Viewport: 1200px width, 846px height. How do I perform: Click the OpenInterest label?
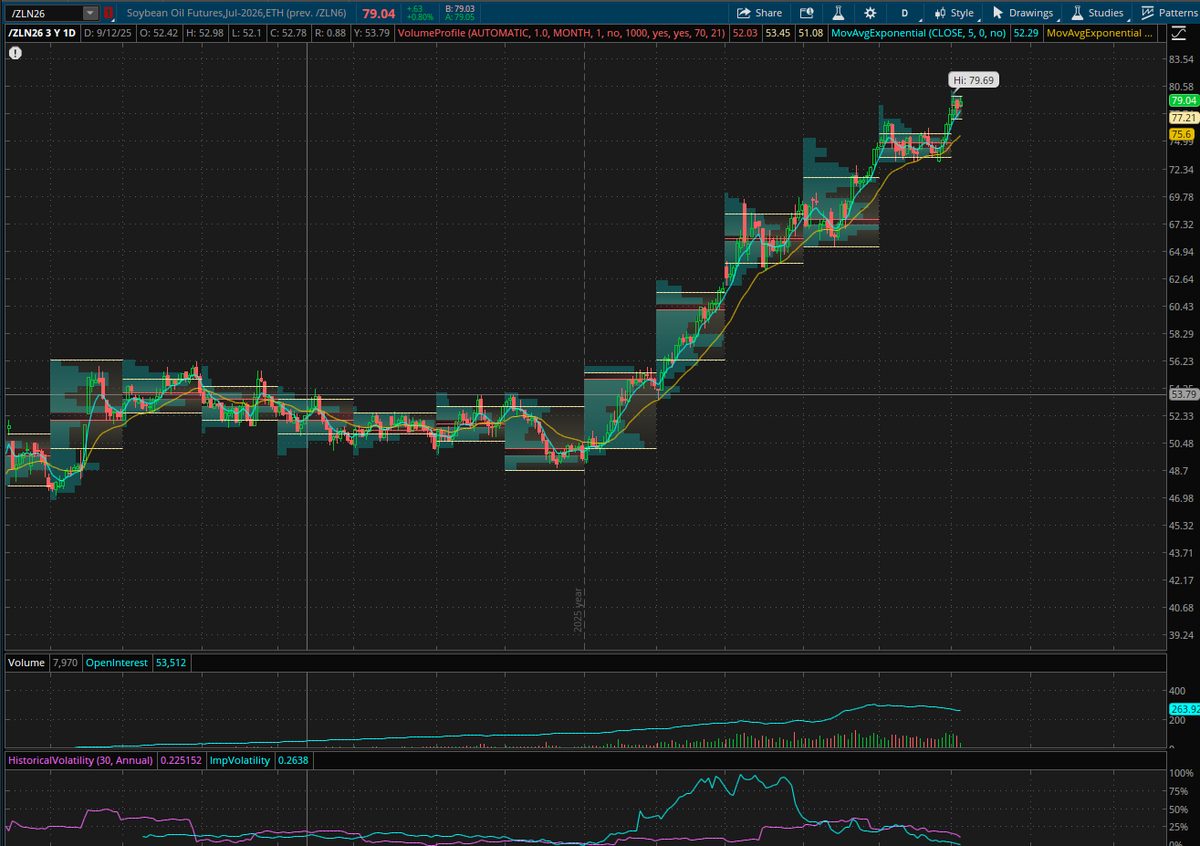(x=116, y=662)
